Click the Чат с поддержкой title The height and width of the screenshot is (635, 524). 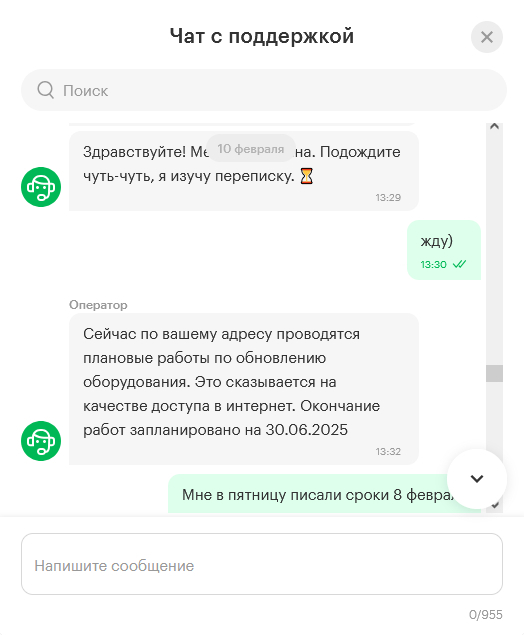[262, 36]
